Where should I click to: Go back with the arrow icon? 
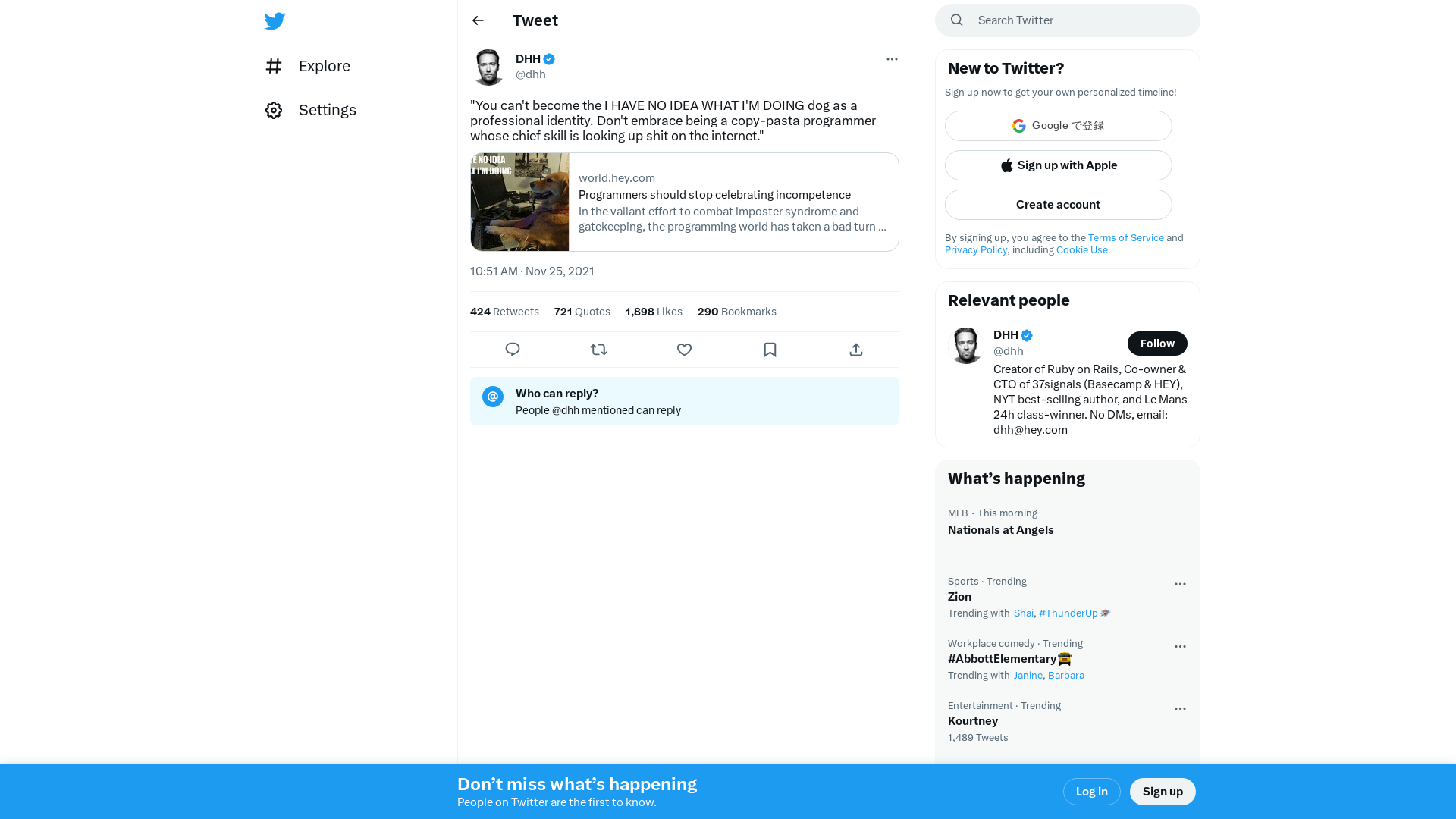point(478,20)
